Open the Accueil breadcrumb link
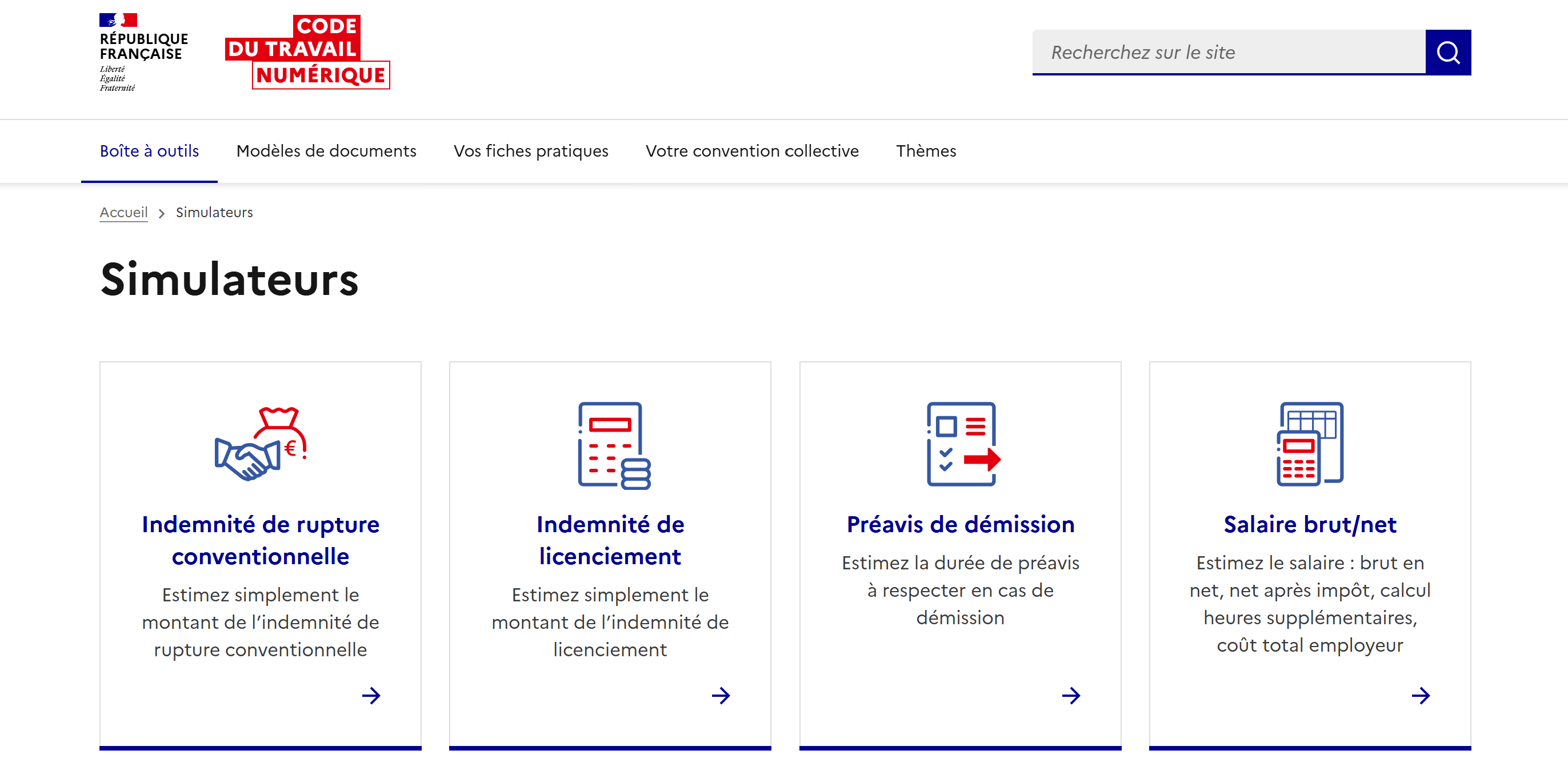 [123, 212]
